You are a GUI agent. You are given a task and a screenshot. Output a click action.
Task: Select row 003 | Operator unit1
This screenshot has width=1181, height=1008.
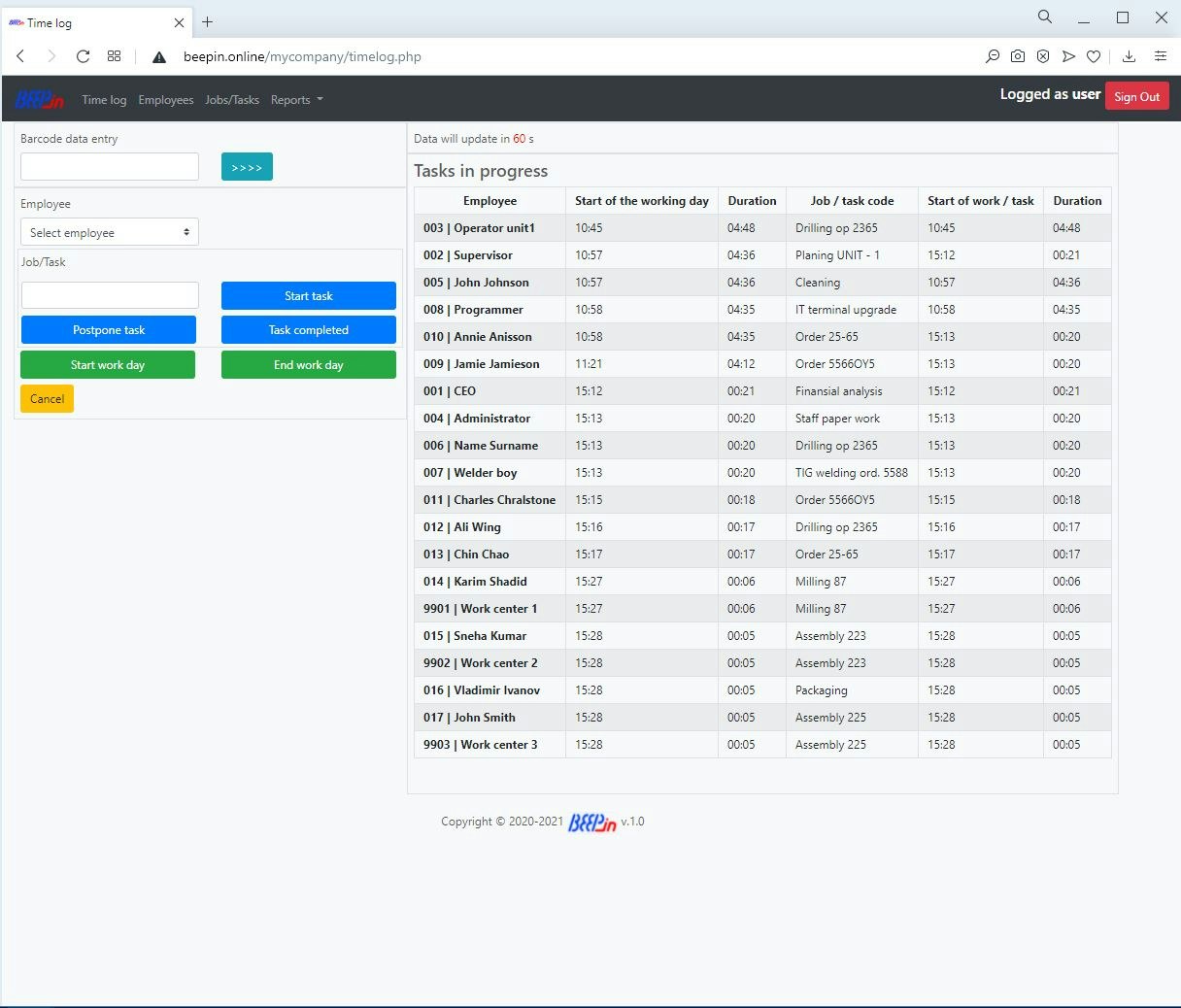[x=762, y=228]
